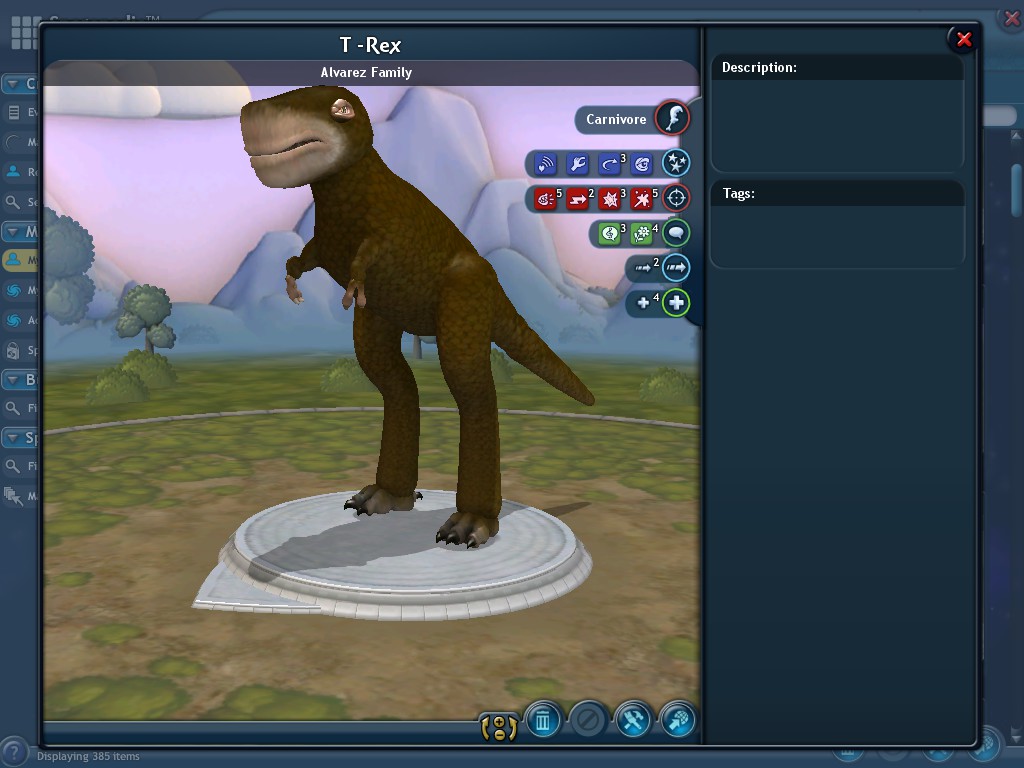Click the social speech bubble circle icon
Image resolution: width=1024 pixels, height=768 pixels.
676,232
